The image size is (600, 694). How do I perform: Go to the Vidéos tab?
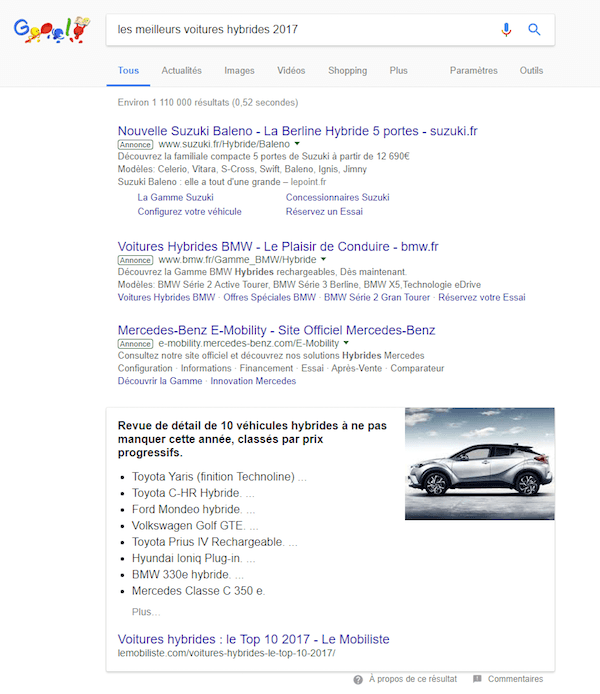(x=291, y=70)
